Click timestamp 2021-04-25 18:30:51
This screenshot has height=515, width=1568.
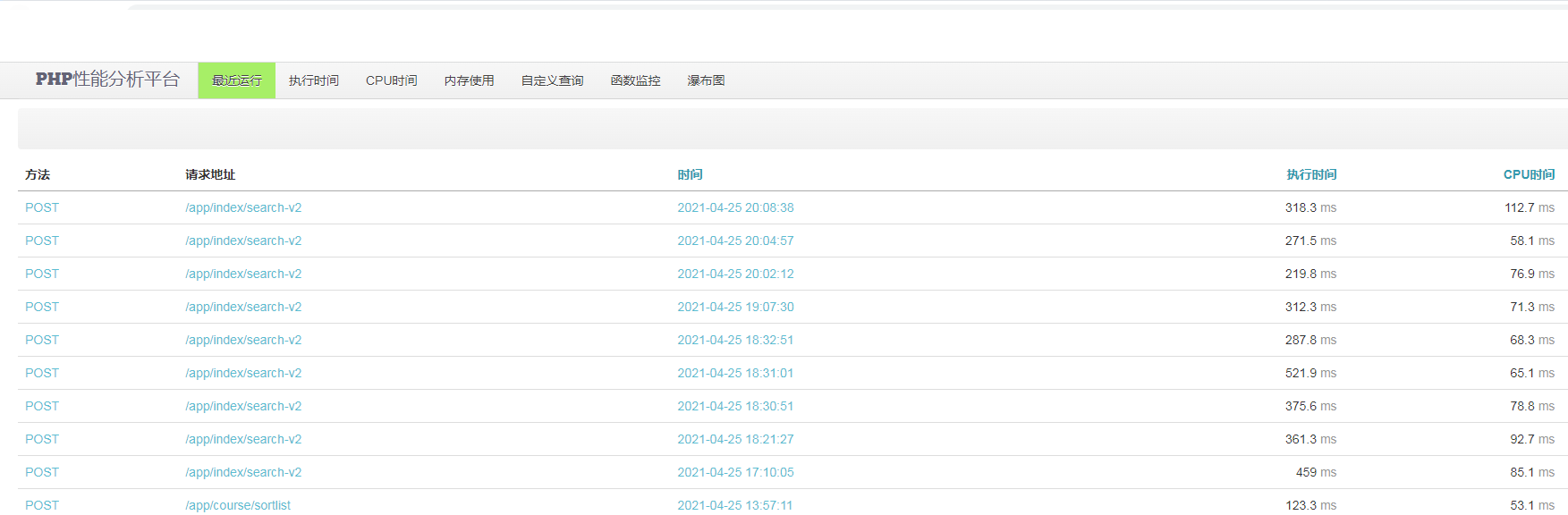point(735,406)
